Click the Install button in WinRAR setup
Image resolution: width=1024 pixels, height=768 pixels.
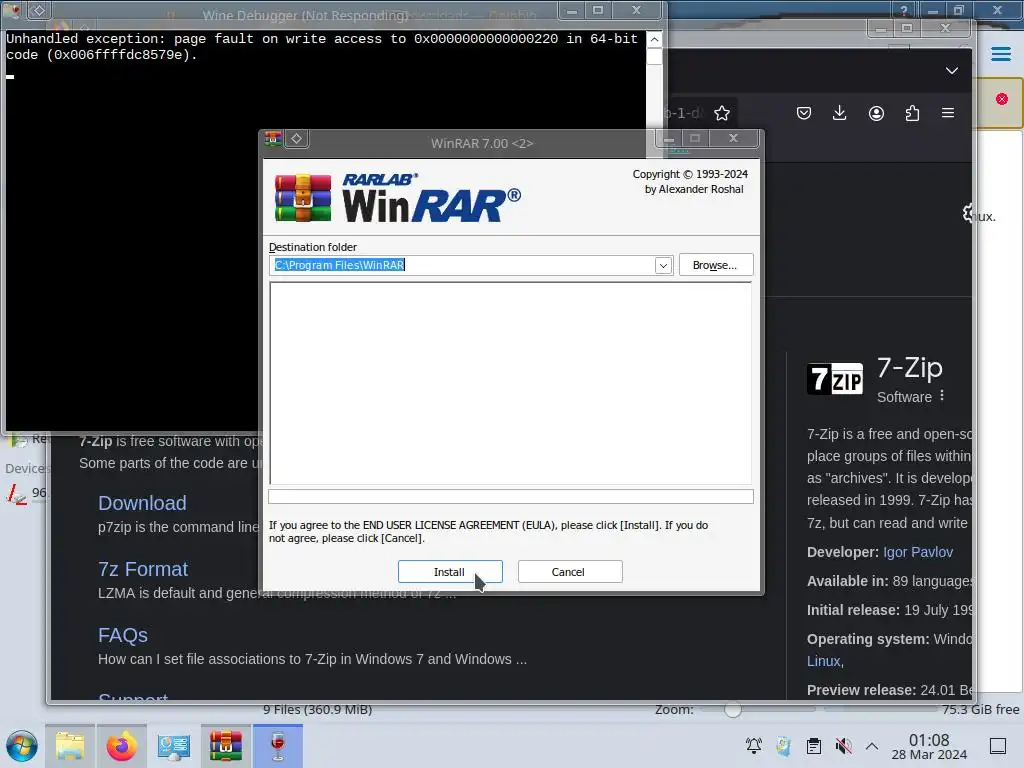450,571
